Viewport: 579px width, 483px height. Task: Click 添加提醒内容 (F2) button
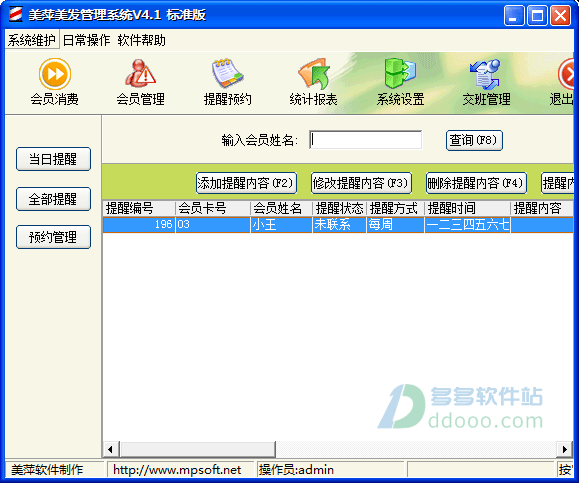[x=246, y=183]
